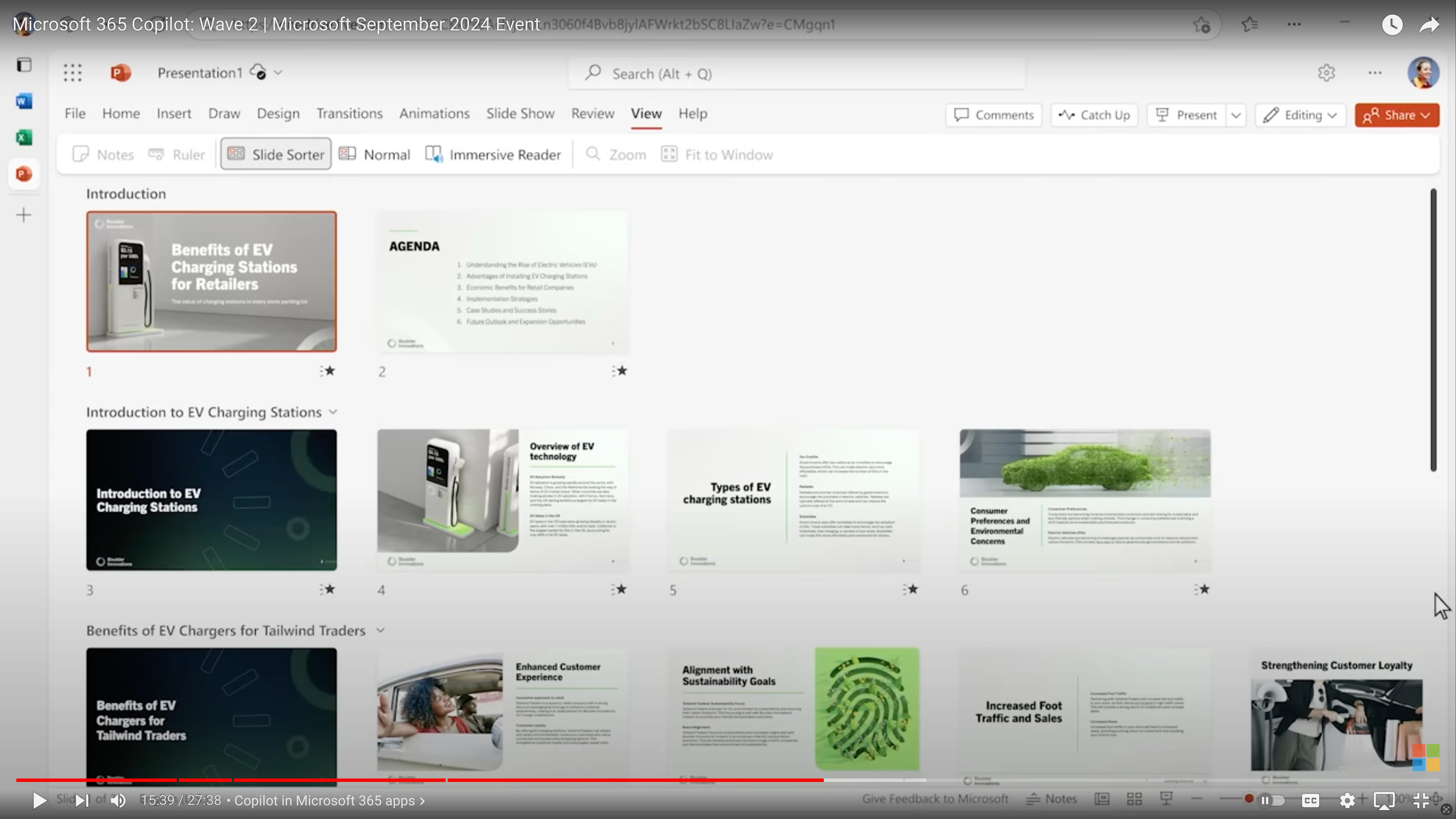1456x819 pixels.
Task: Toggle YouTube autoplay switch
Action: (x=1272, y=800)
